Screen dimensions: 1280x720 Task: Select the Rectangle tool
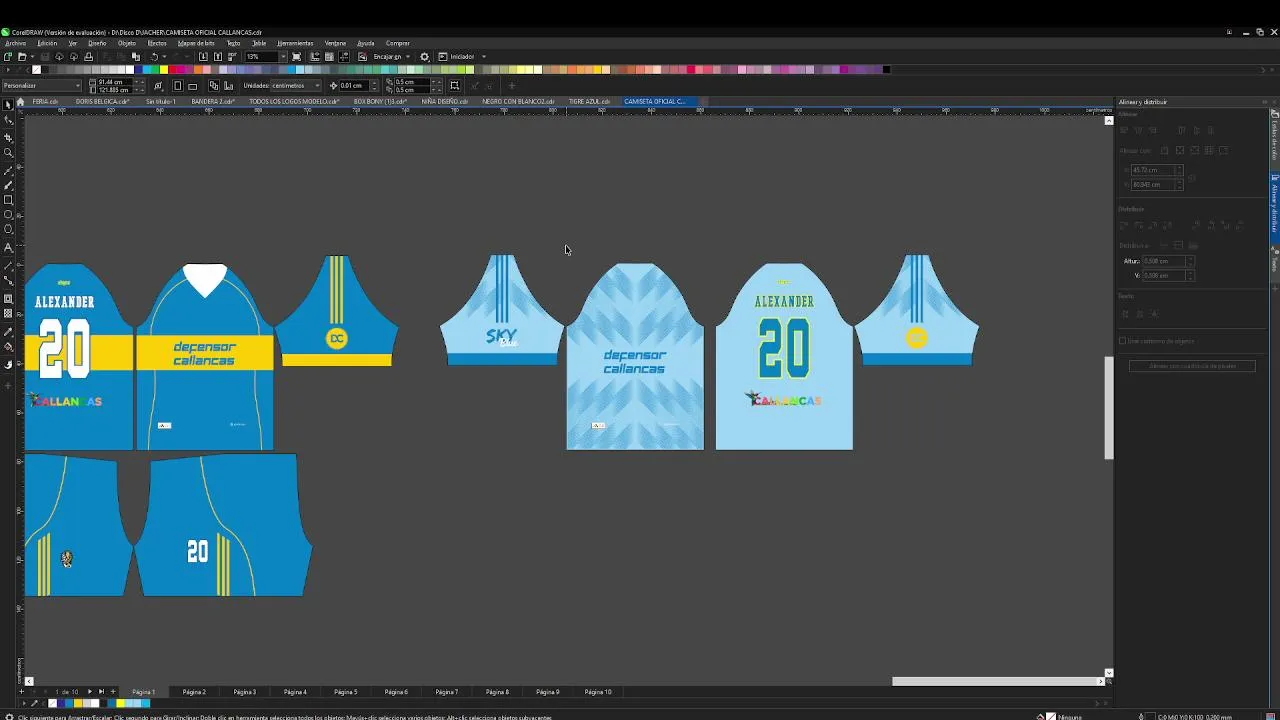coord(9,200)
